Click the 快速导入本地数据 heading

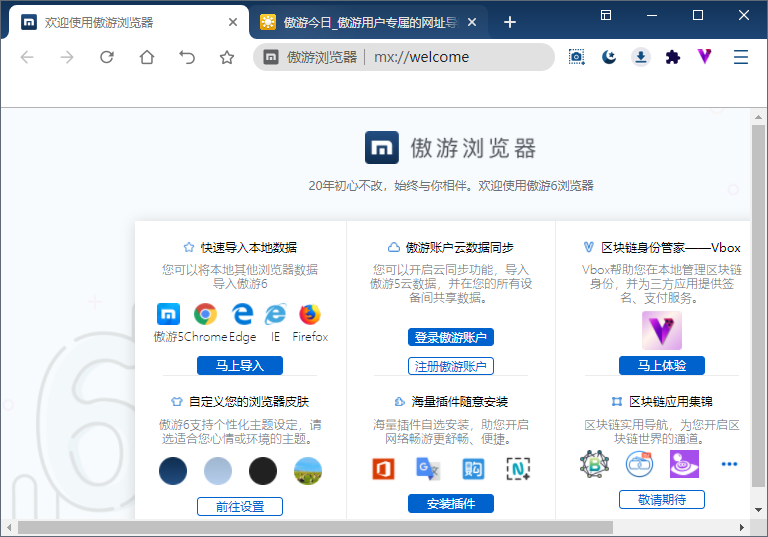pos(249,247)
